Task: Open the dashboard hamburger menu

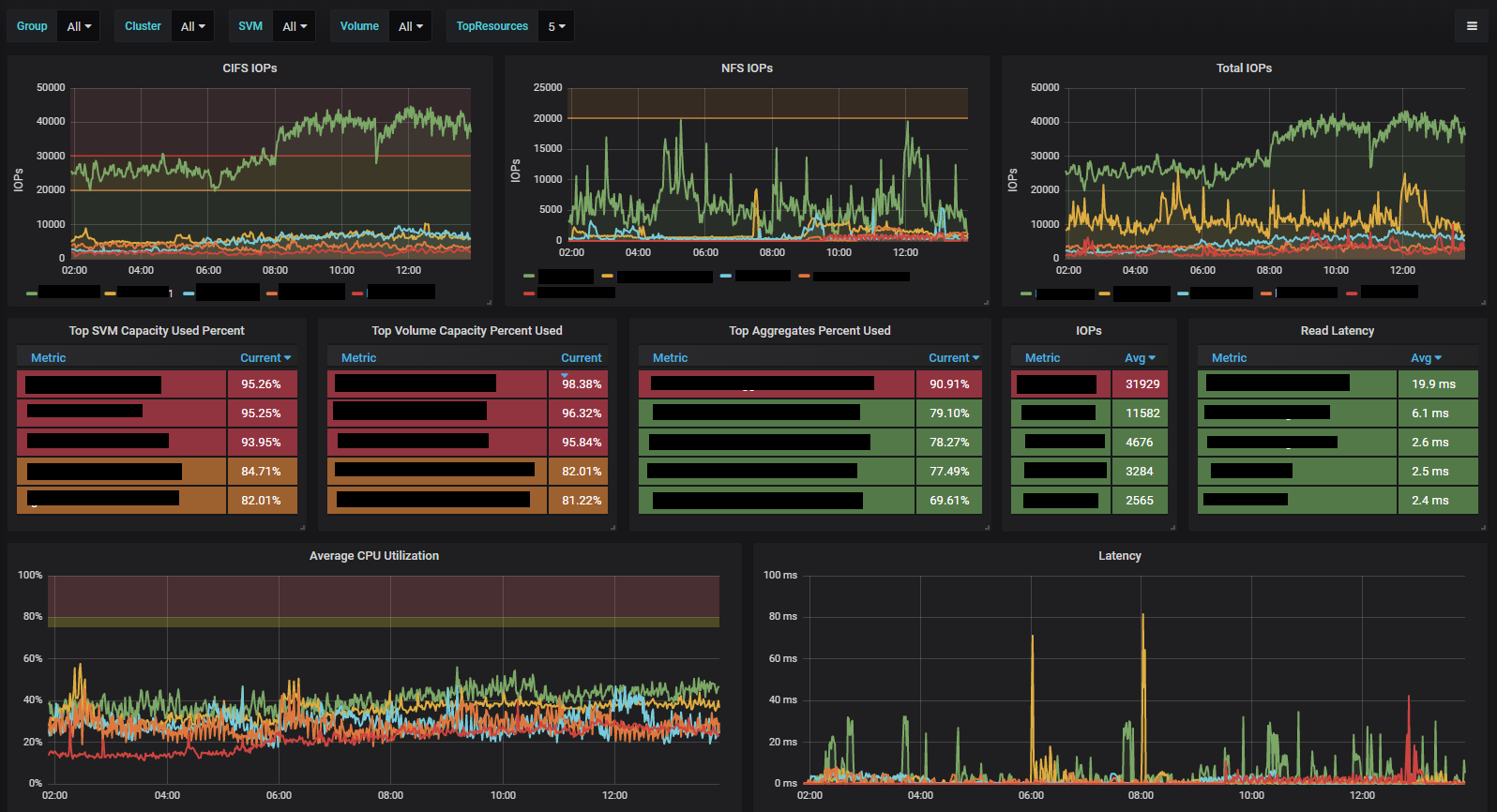Action: [x=1472, y=26]
